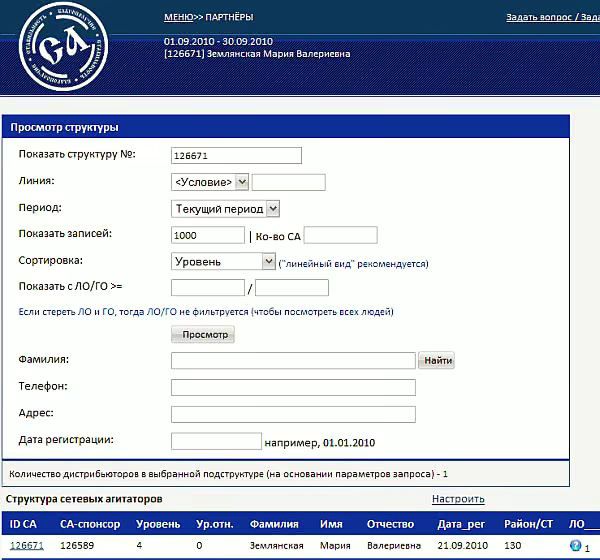Open the Линия condition dropdown

(x=209, y=182)
